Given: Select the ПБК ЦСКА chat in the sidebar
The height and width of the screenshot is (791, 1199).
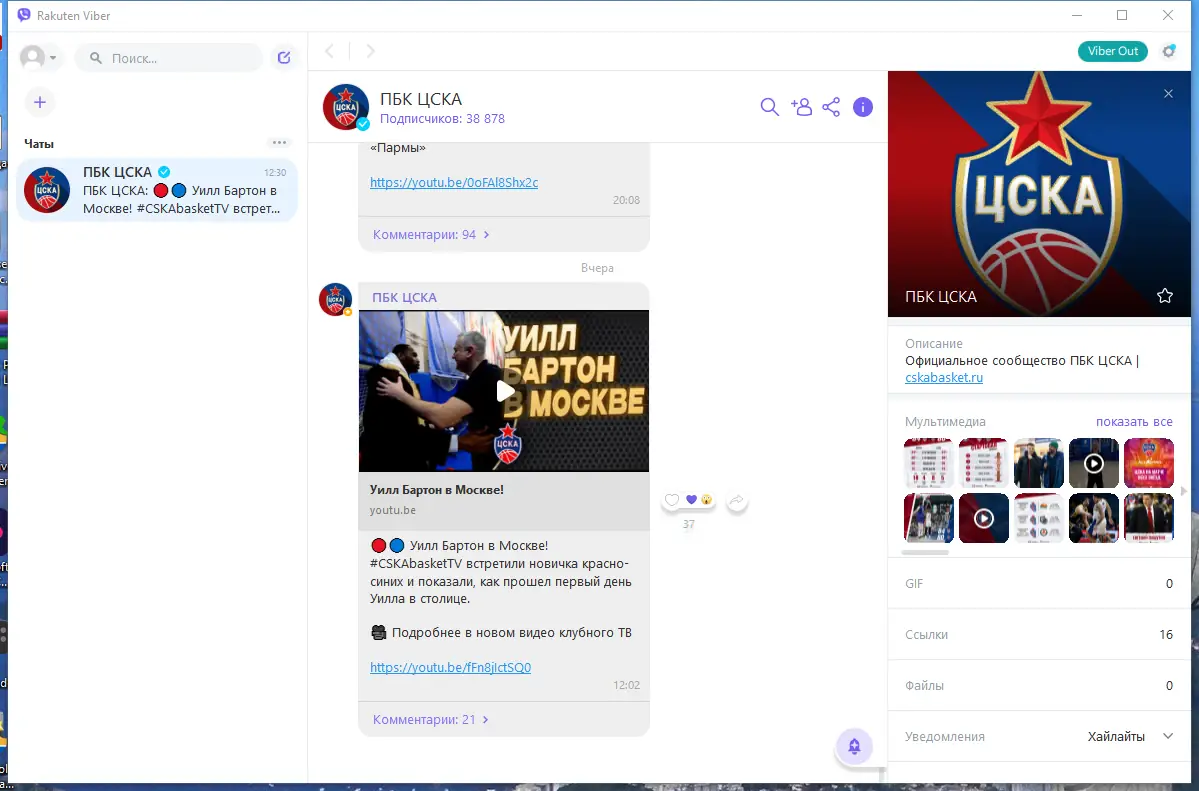Looking at the screenshot, I should (157, 190).
